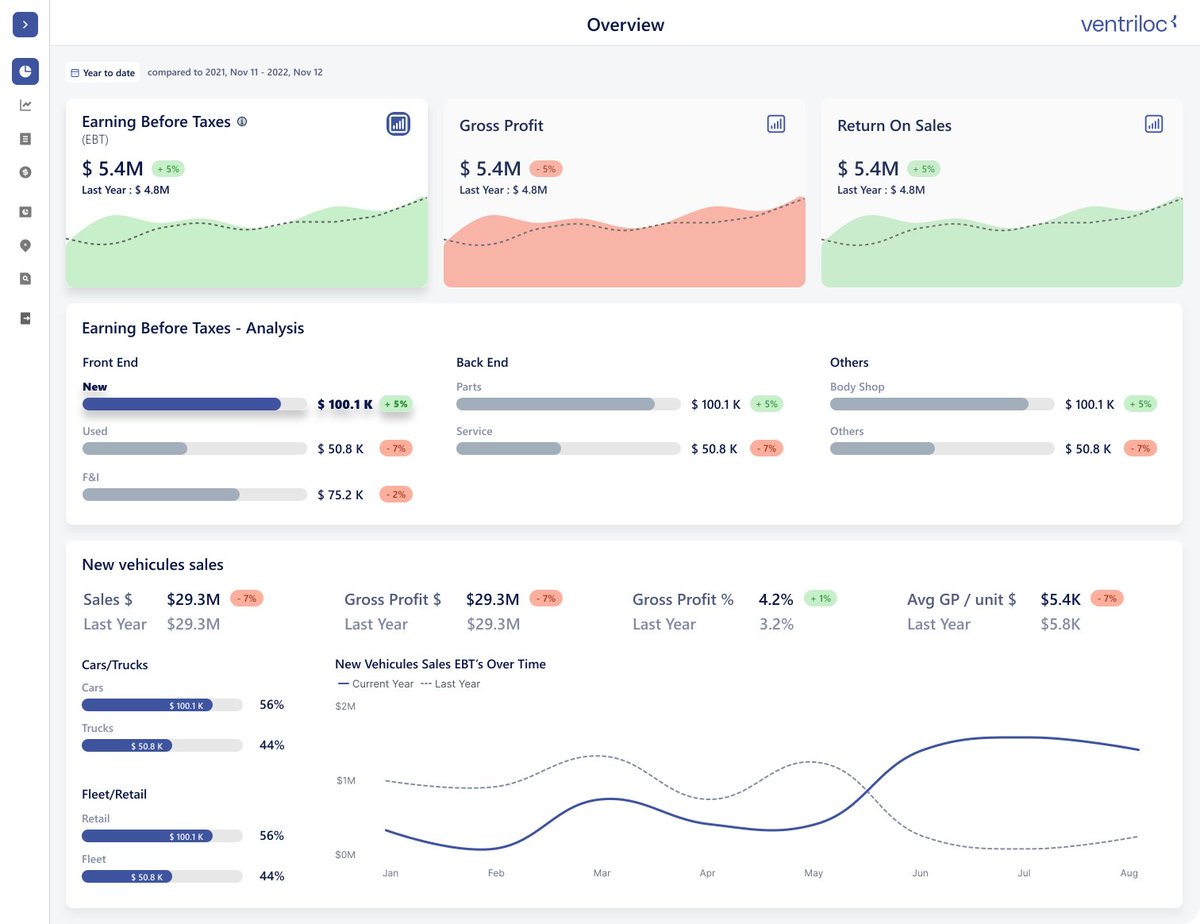This screenshot has width=1200, height=924.
Task: Click the New progress bar in Front End
Action: coord(195,404)
